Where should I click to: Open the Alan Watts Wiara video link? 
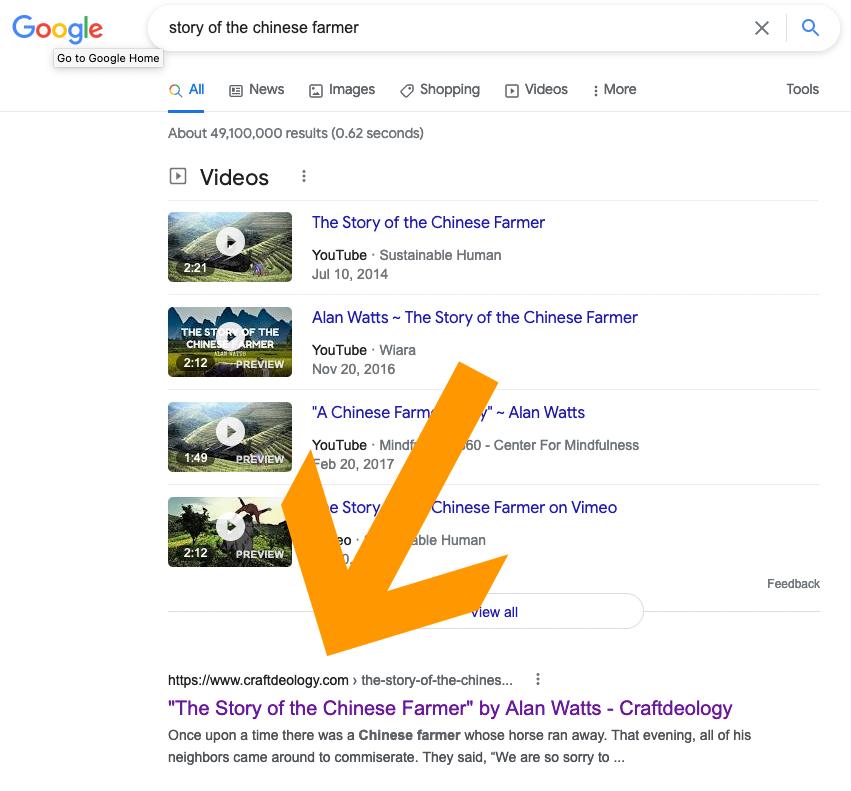474,317
